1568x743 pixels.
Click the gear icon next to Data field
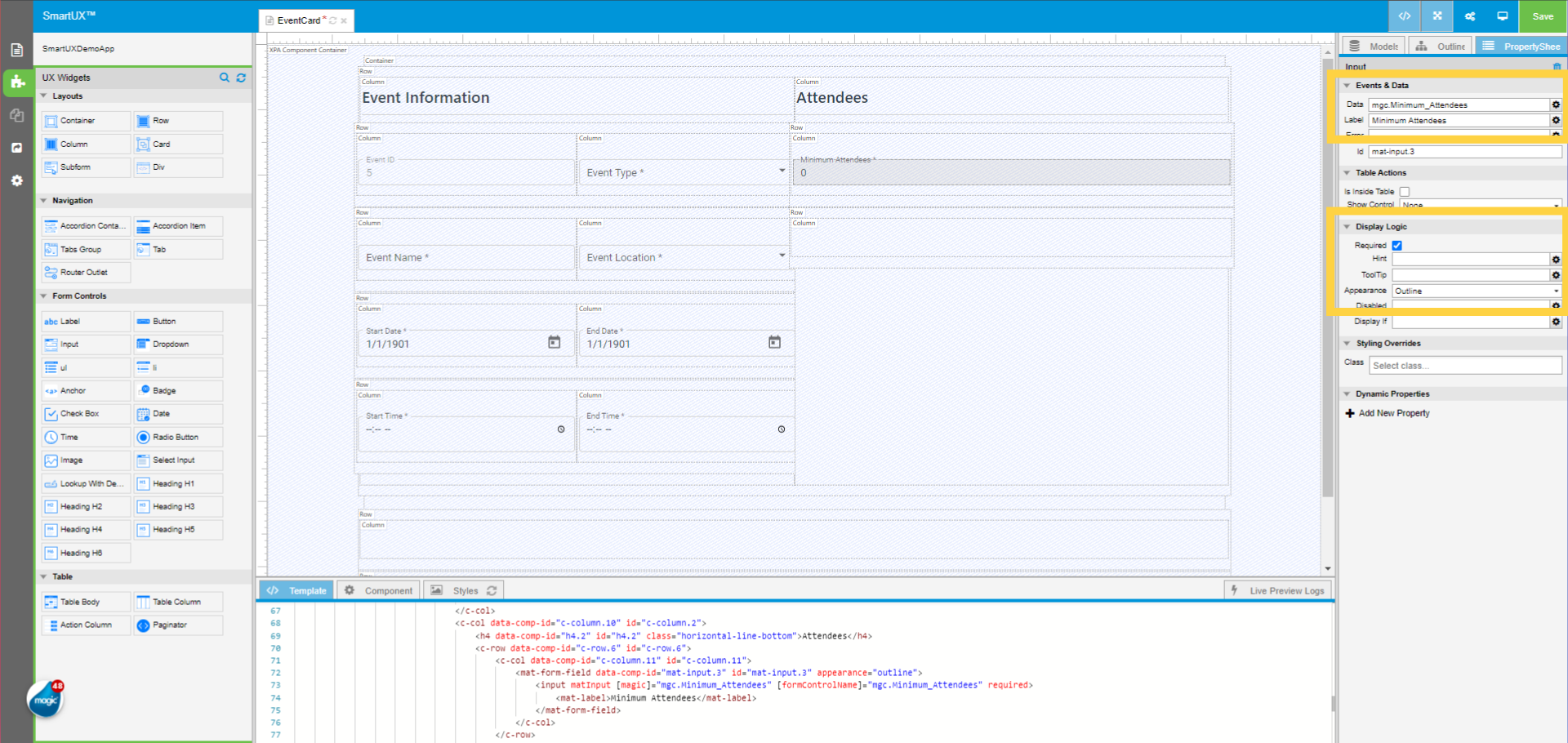pos(1556,105)
